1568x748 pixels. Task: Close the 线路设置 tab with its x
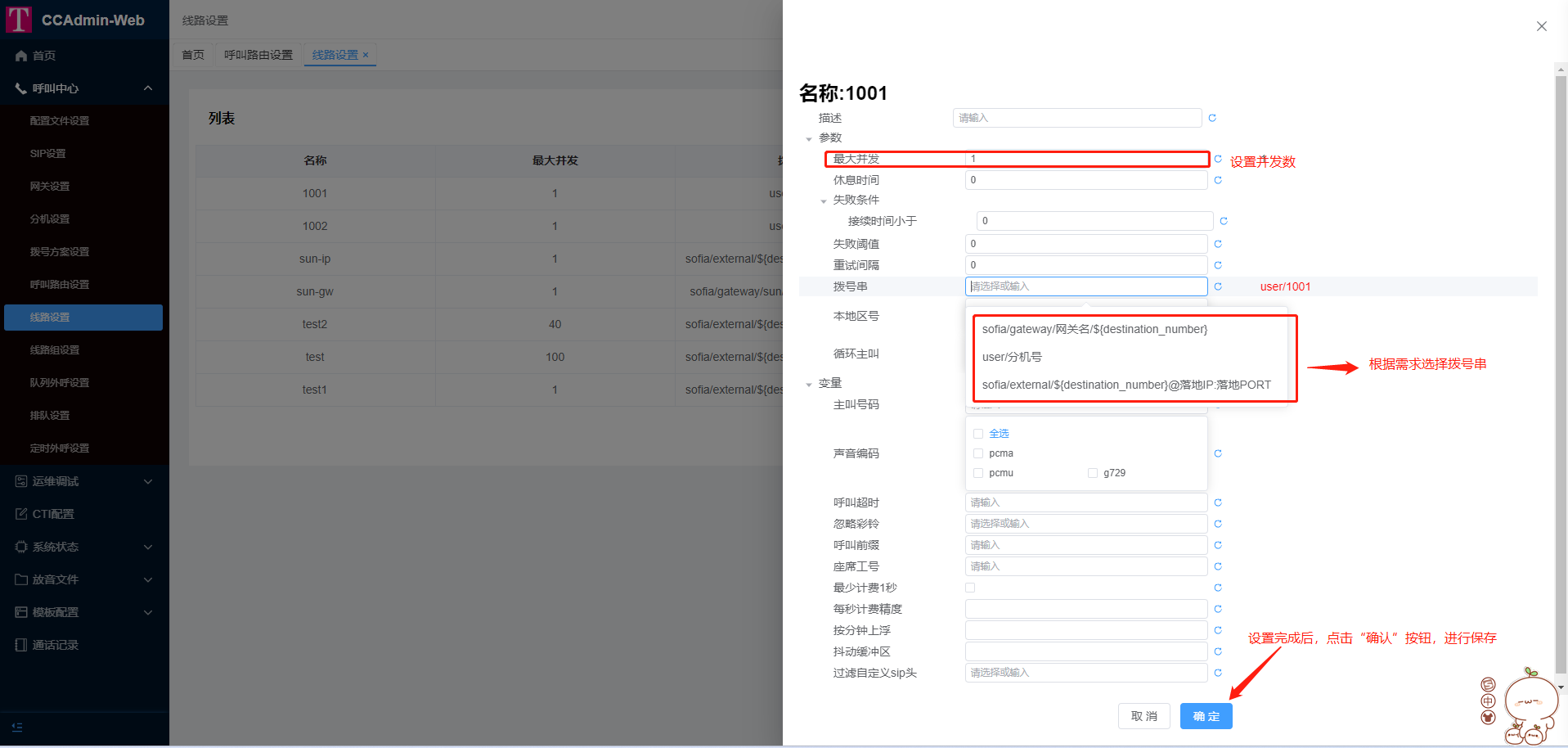tap(366, 55)
